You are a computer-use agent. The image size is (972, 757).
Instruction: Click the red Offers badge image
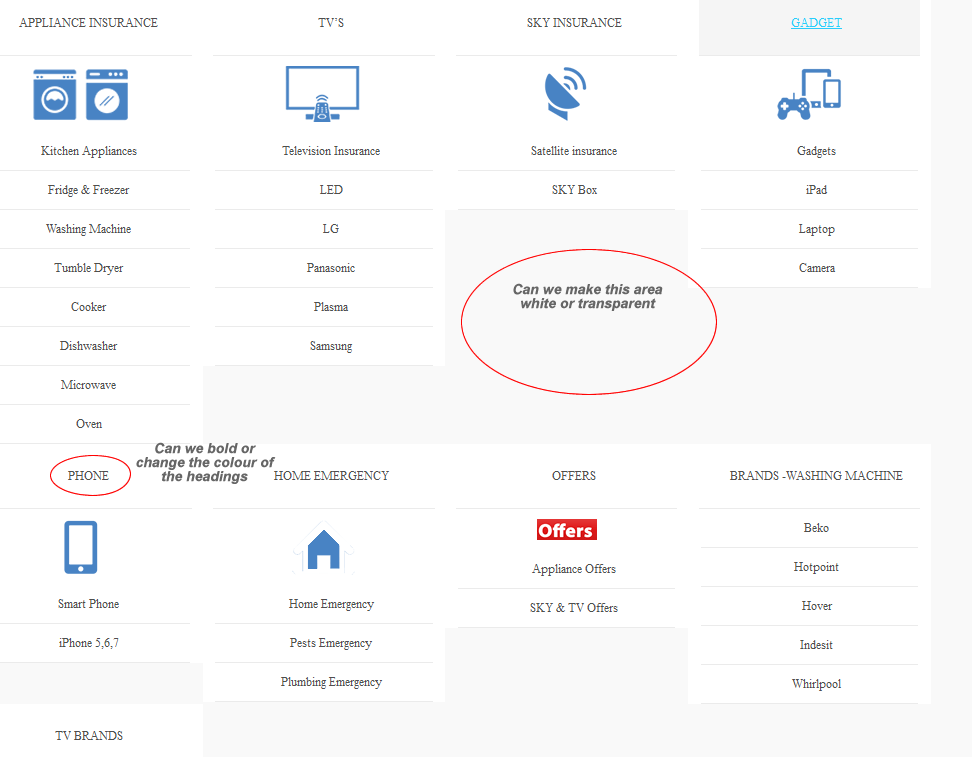click(x=566, y=530)
